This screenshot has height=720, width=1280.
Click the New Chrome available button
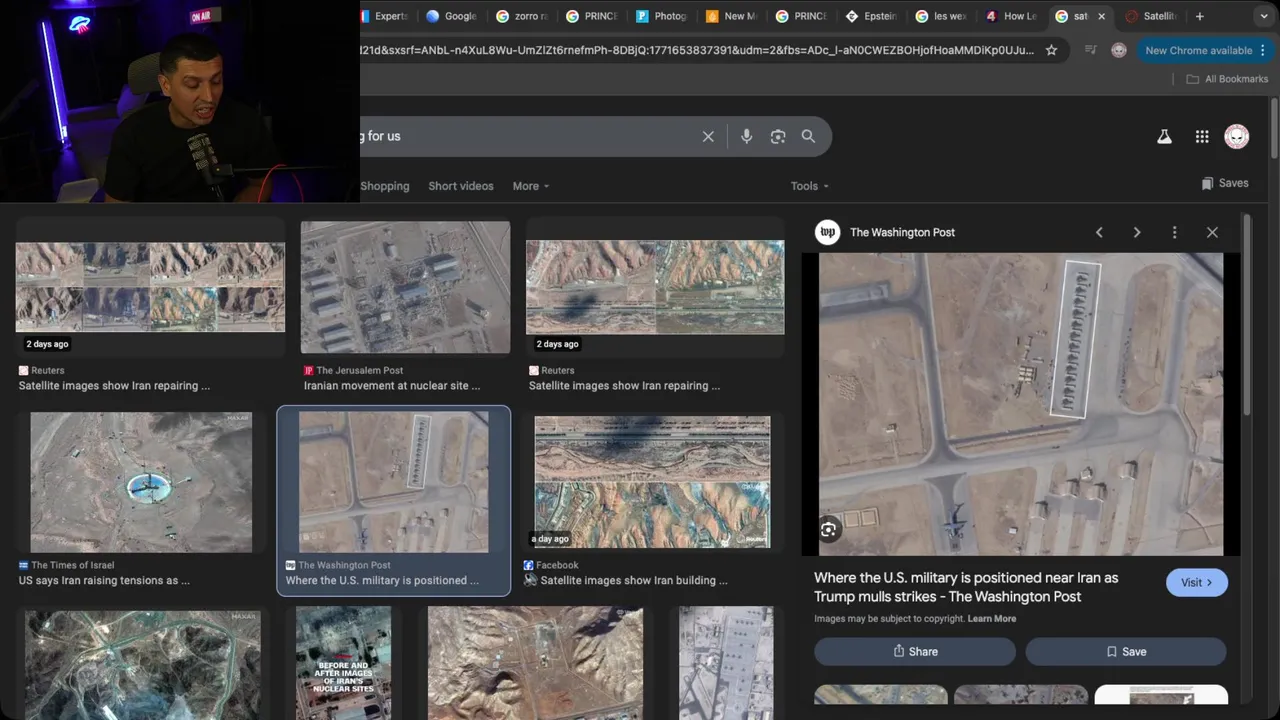pos(1197,50)
